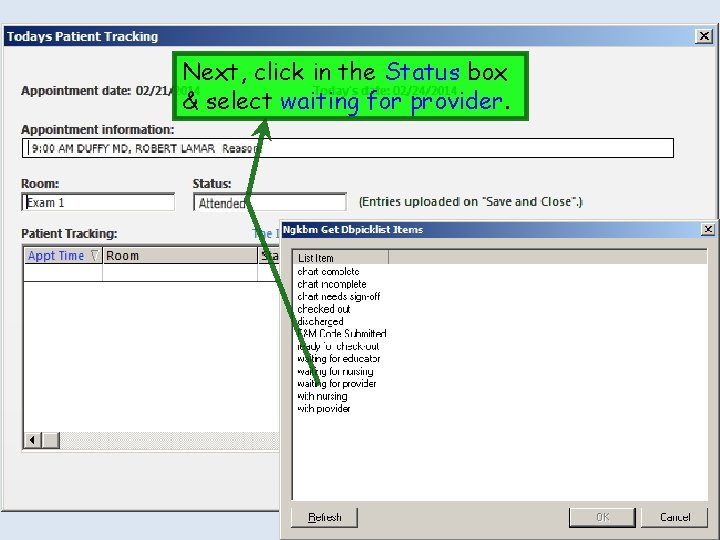Select 'waiting for nursing' item
Viewport: 720px width, 540px height.
[335, 371]
